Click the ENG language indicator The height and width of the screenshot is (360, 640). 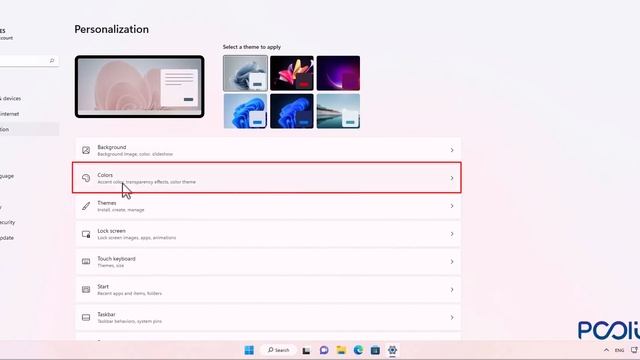click(619, 350)
